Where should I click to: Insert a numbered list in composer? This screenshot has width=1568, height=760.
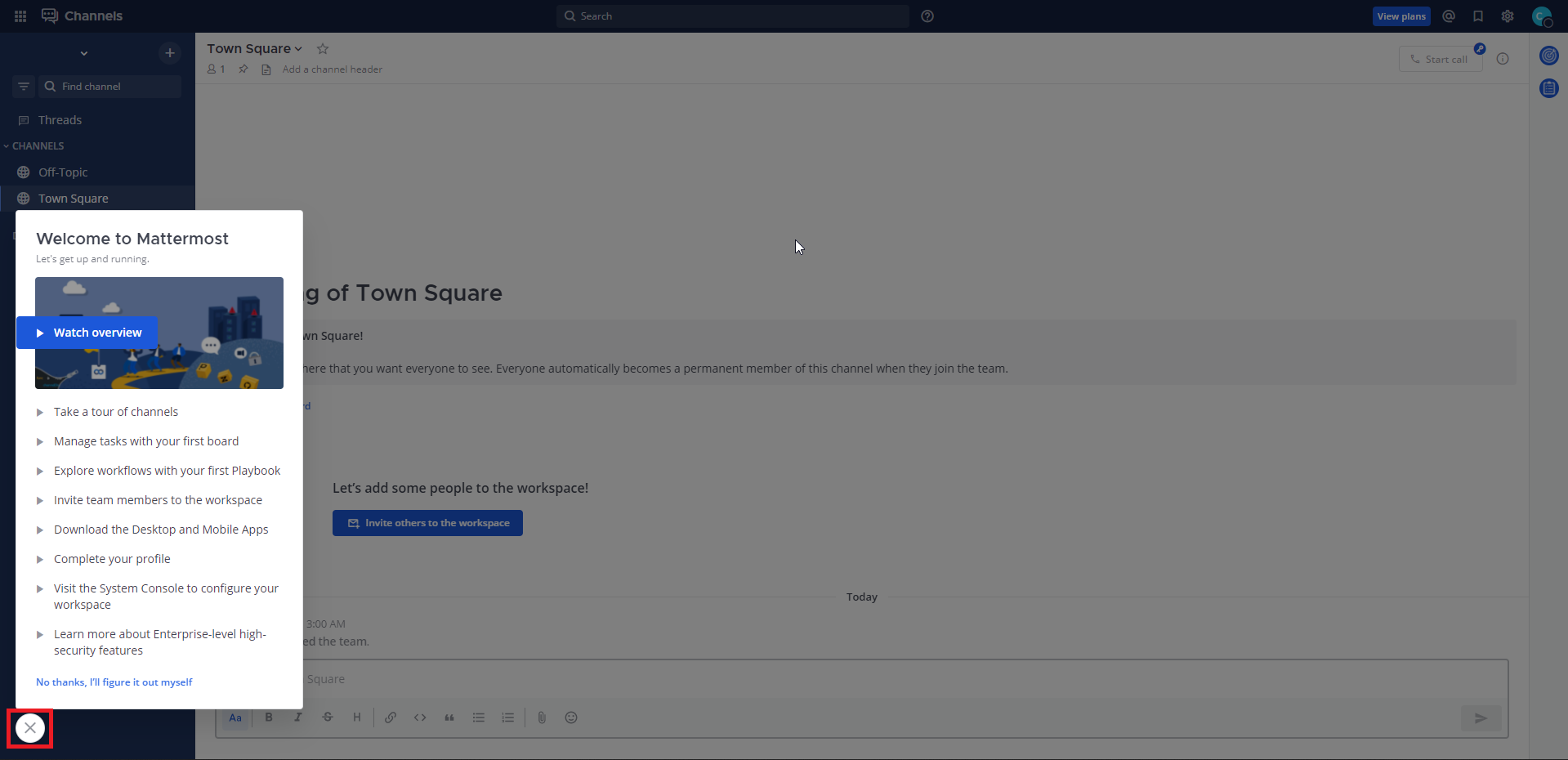(x=508, y=718)
